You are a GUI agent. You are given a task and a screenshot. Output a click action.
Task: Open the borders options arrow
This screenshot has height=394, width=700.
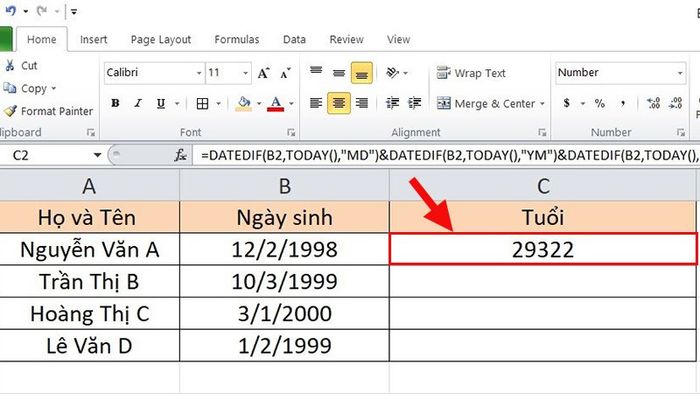pyautogui.click(x=218, y=104)
